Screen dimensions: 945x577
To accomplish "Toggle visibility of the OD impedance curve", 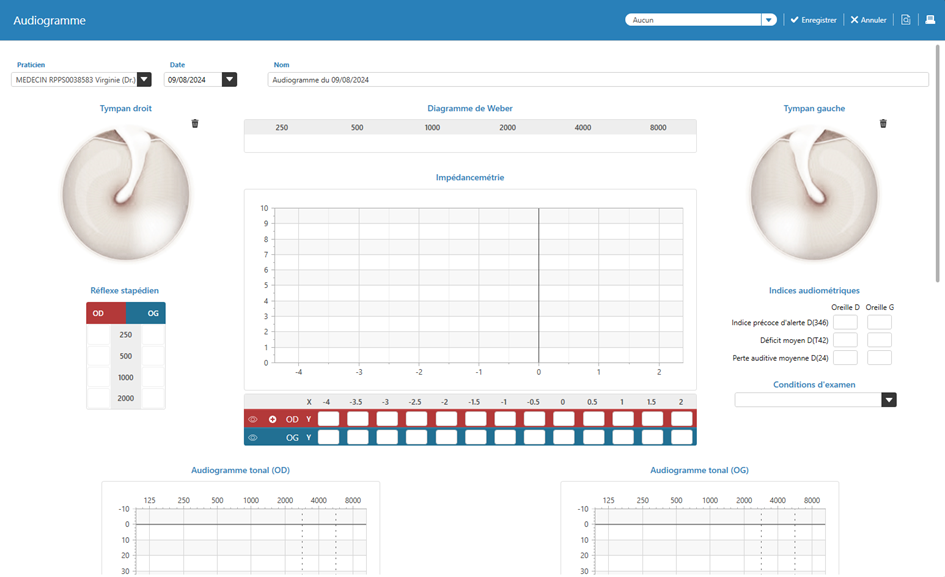I will (253, 420).
